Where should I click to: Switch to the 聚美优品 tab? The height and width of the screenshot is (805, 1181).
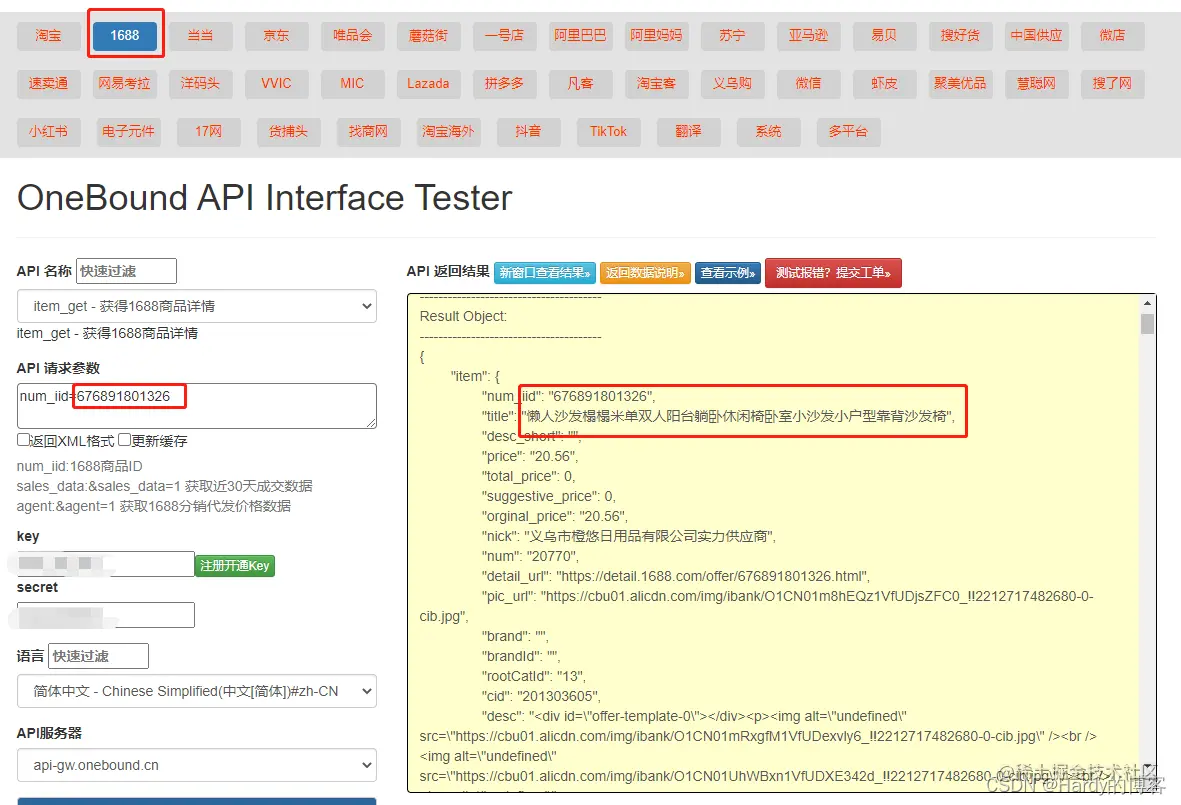pos(960,84)
